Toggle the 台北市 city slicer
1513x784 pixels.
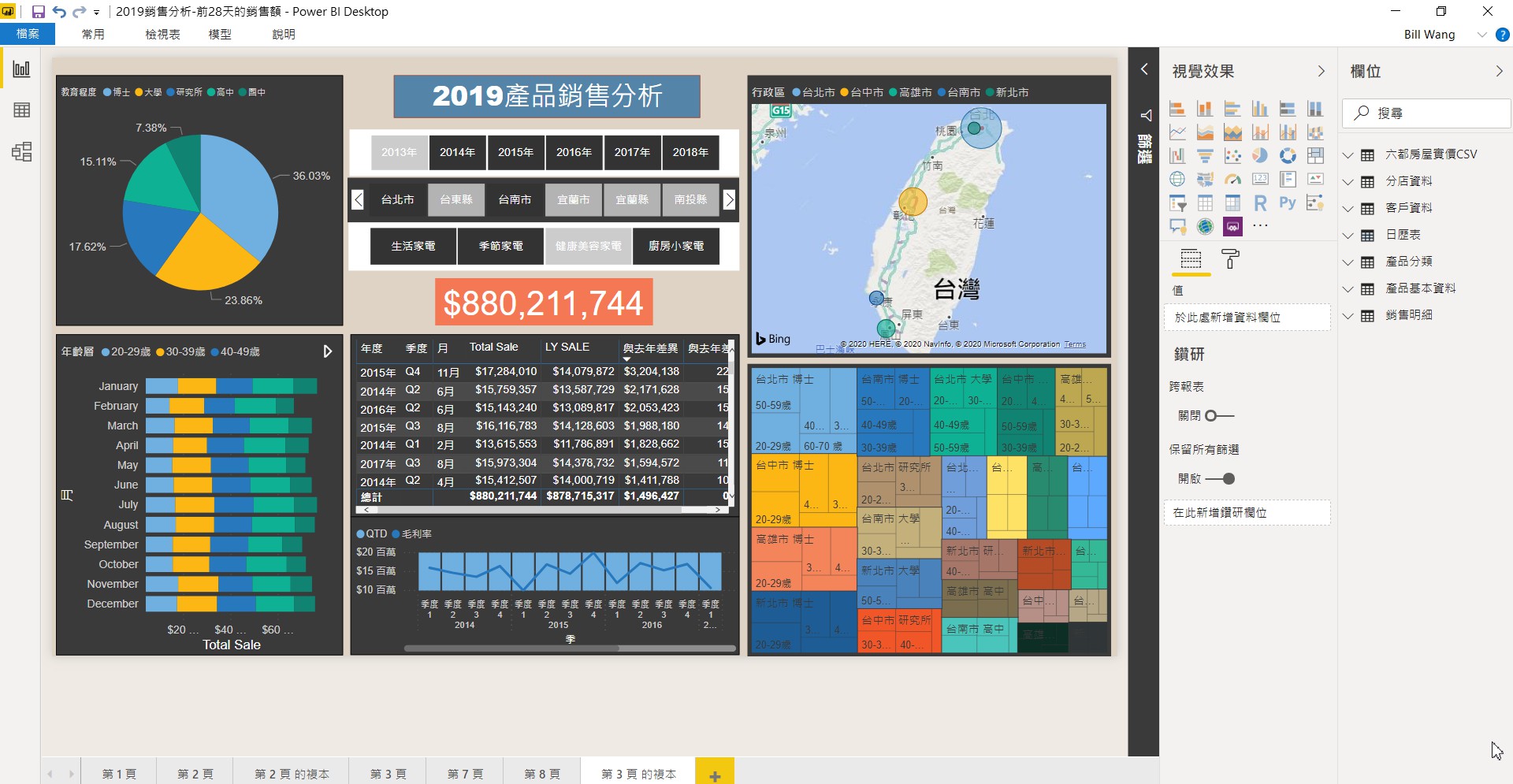398,199
